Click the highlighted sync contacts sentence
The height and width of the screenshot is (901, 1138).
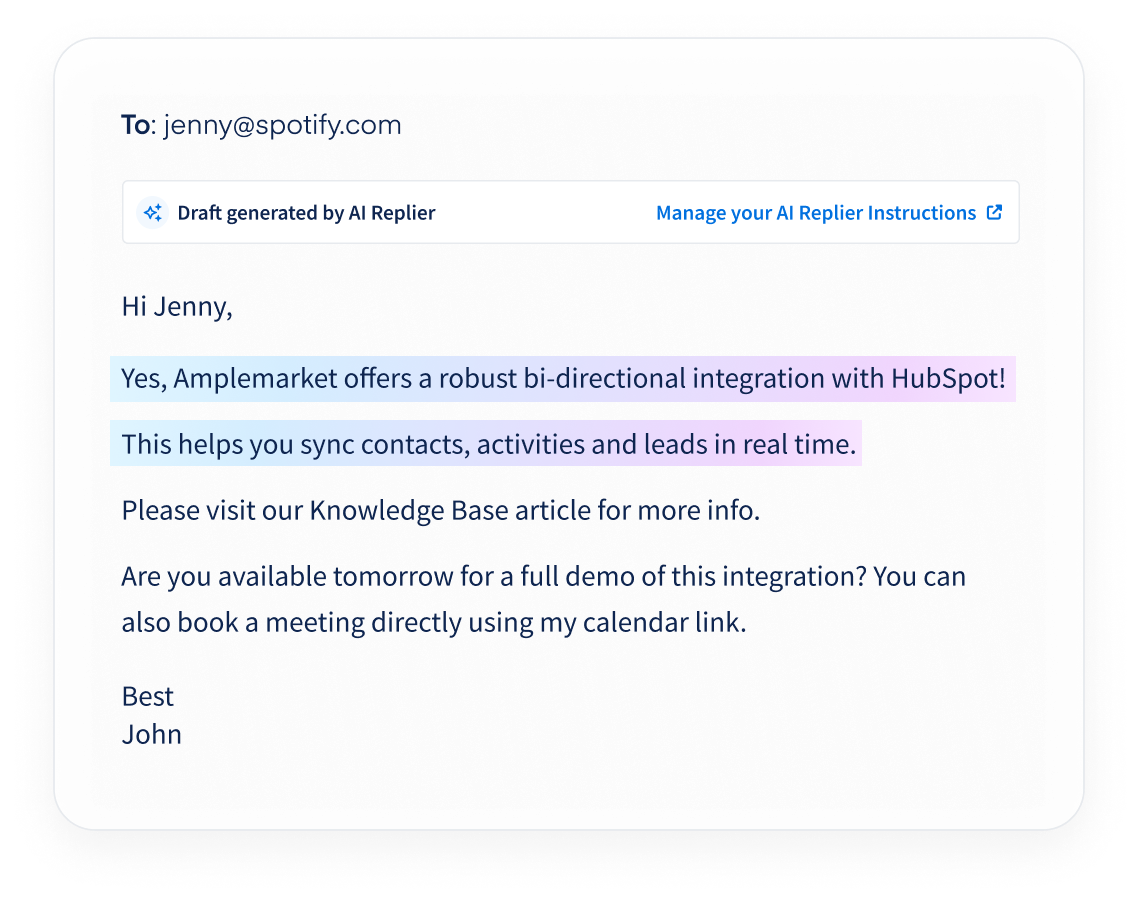[x=488, y=444]
